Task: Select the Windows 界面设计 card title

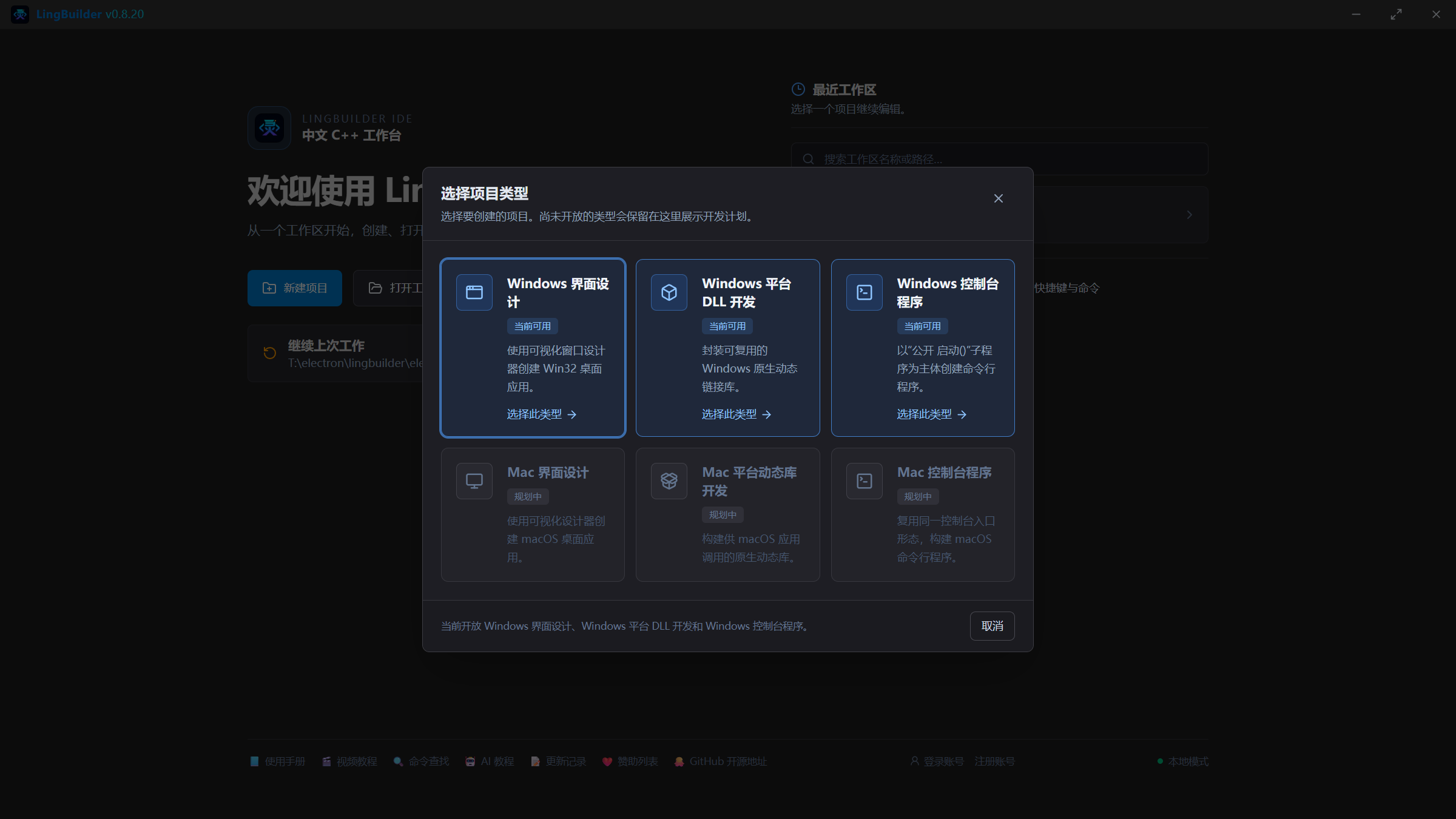Action: pos(558,292)
